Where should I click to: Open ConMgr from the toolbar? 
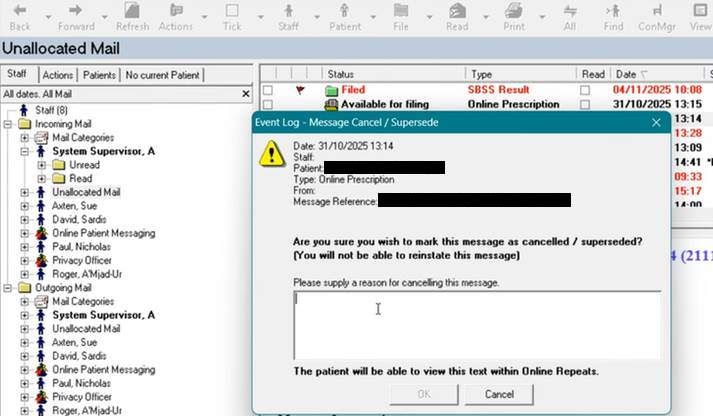pos(655,17)
